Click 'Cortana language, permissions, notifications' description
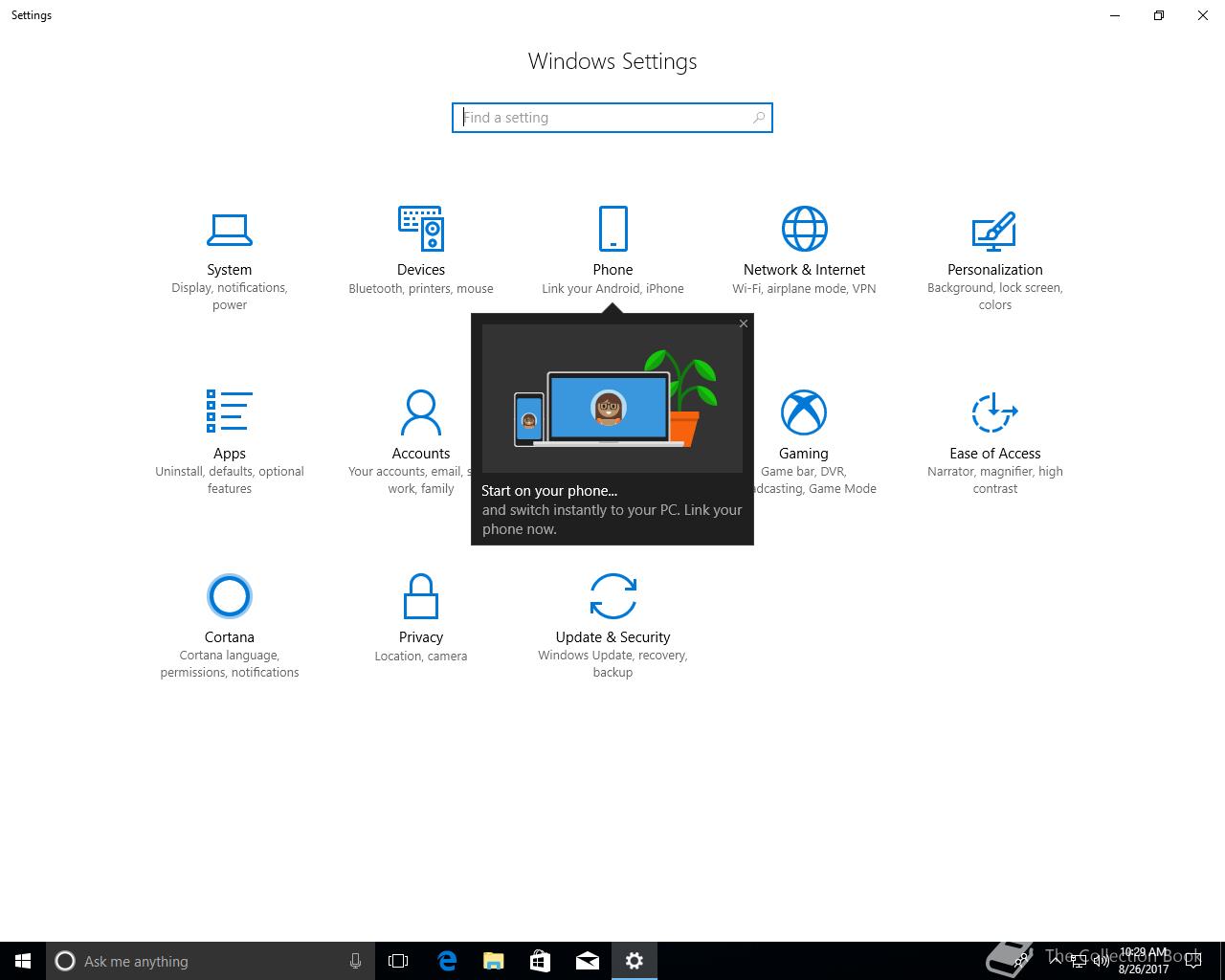This screenshot has width=1225, height=980. 230,664
